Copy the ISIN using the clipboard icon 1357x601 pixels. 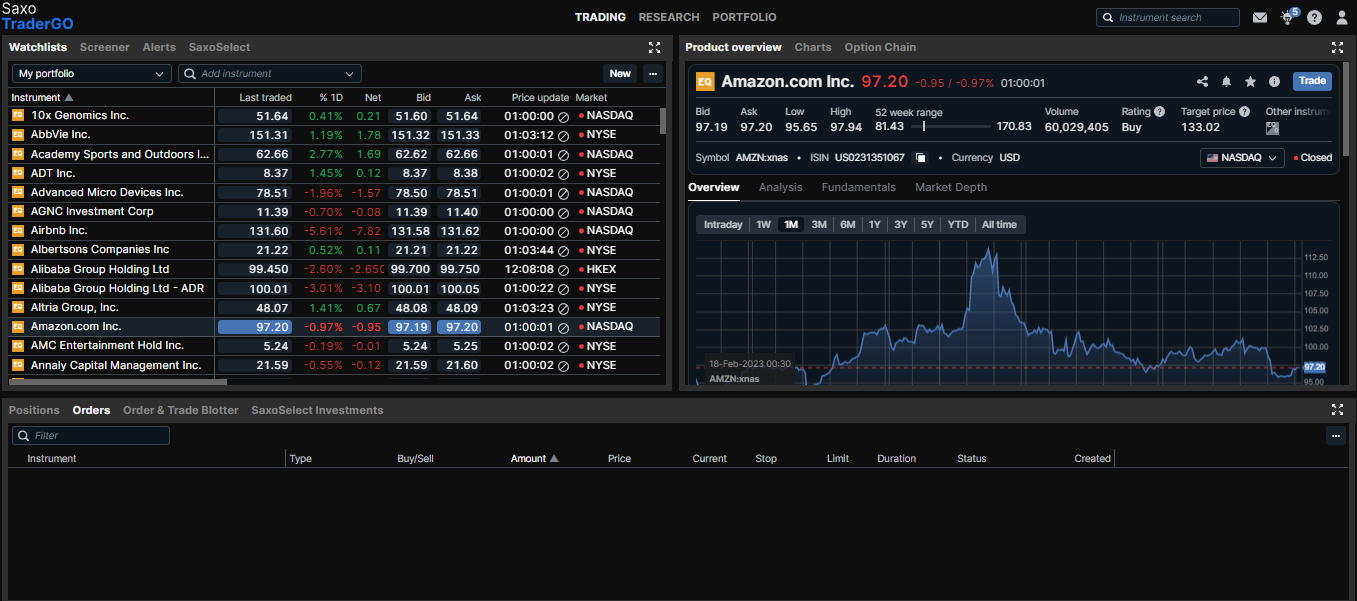[x=921, y=157]
